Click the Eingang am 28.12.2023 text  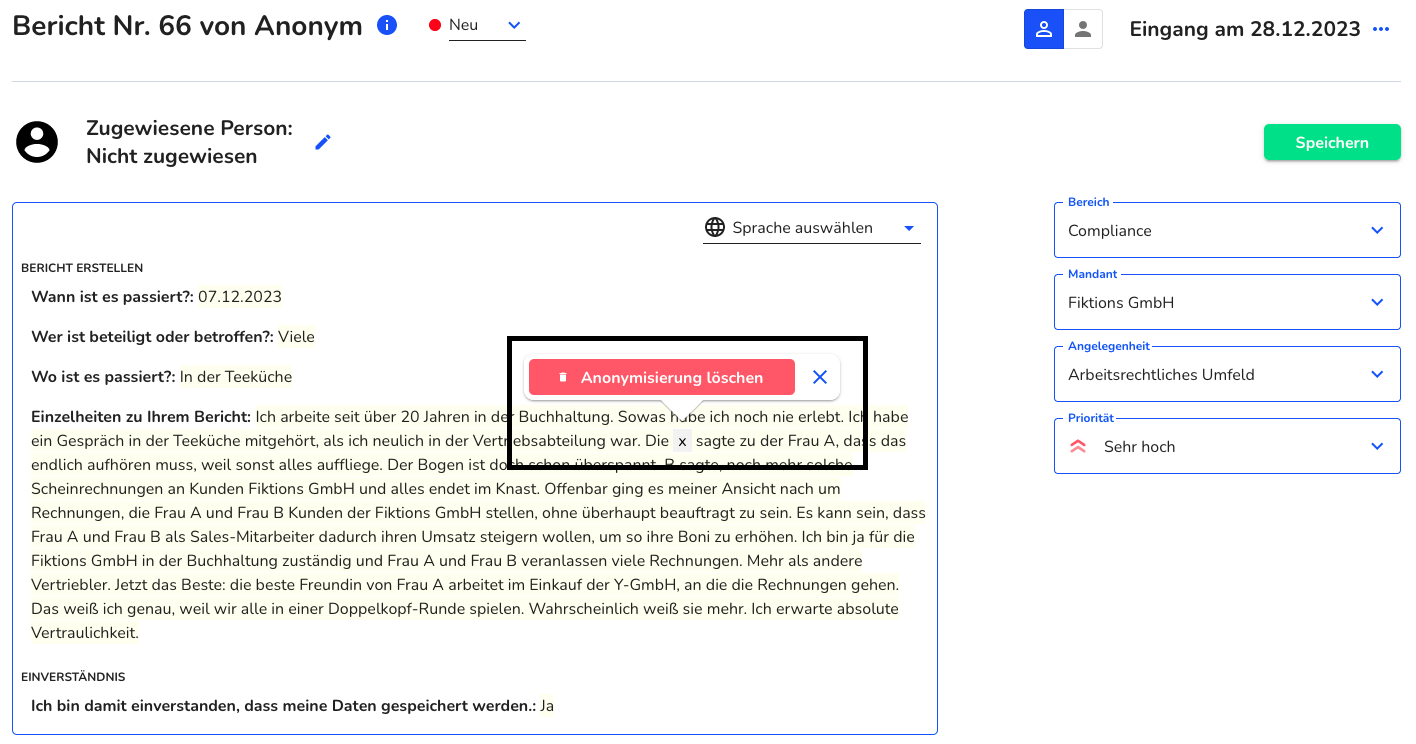click(x=1245, y=29)
